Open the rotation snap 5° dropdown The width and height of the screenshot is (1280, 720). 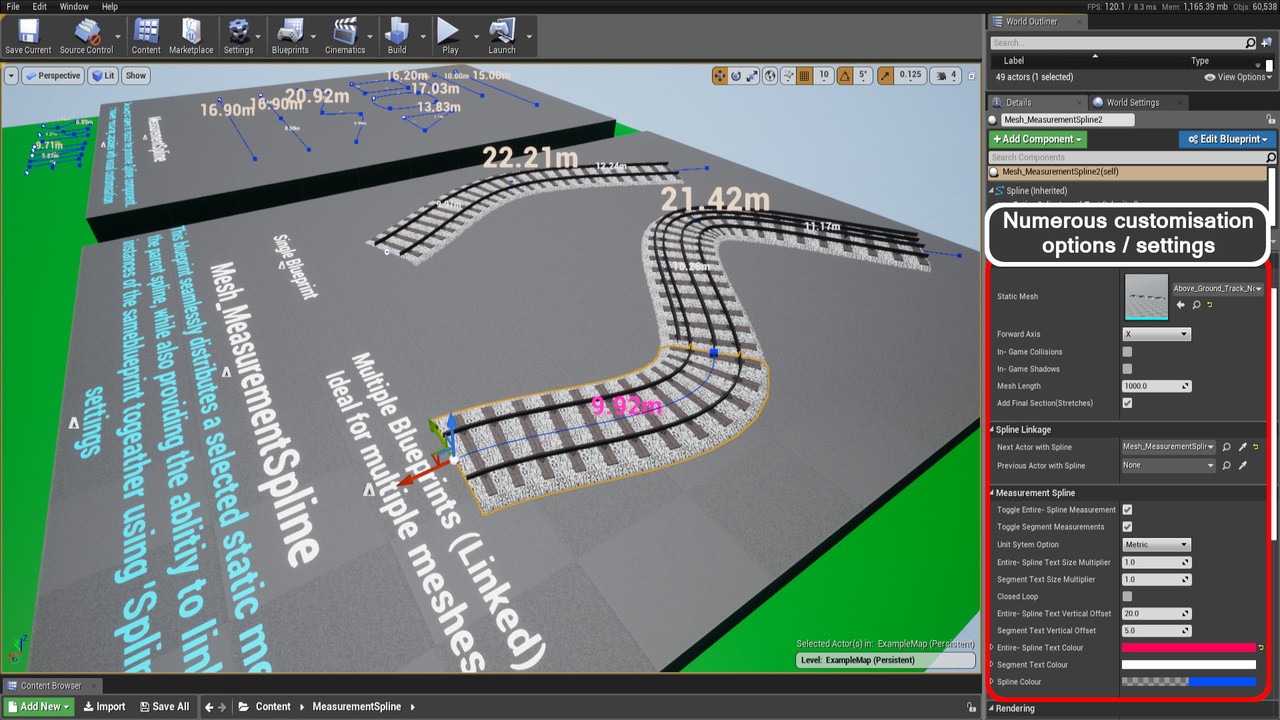(864, 75)
